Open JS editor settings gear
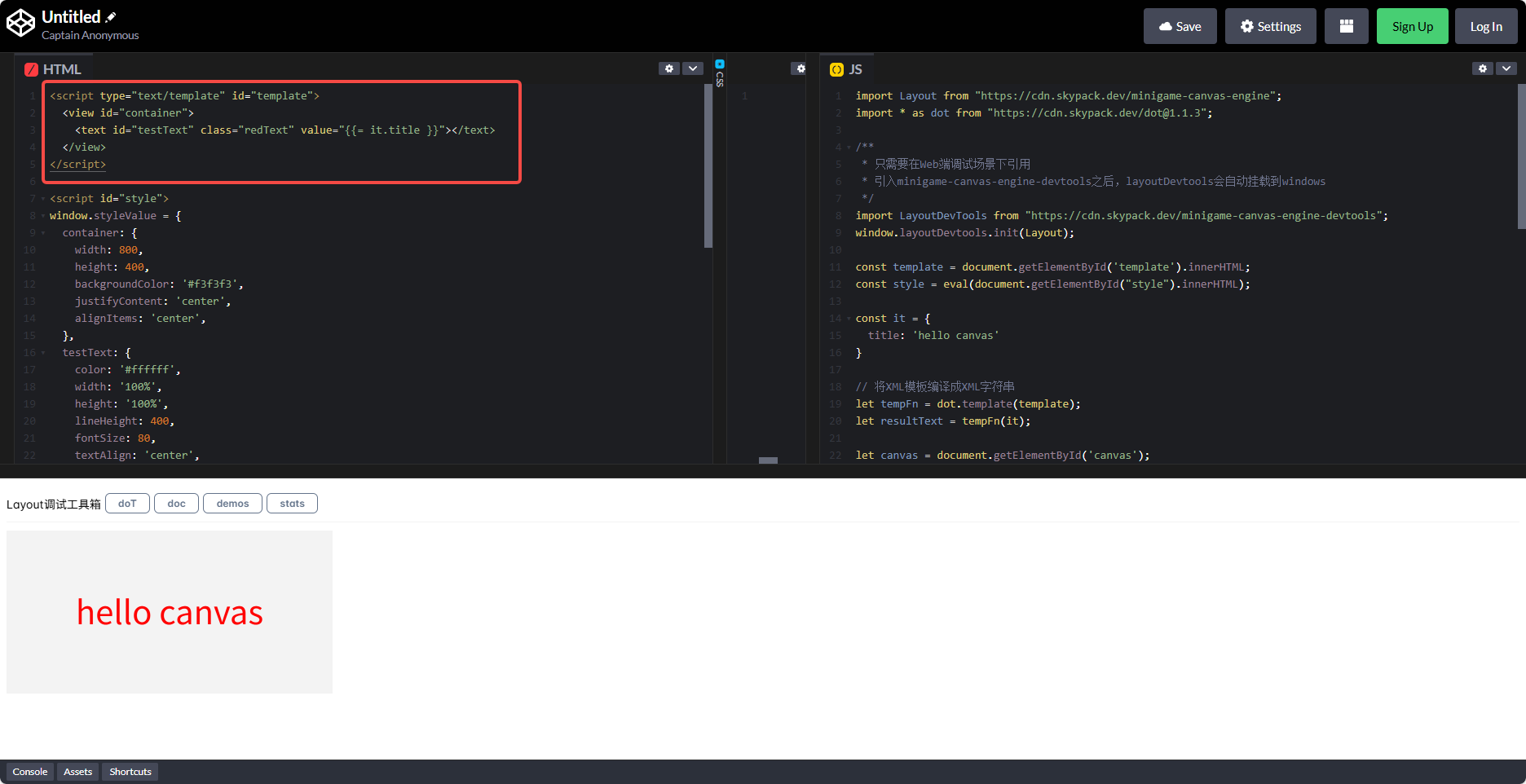 1482,68
